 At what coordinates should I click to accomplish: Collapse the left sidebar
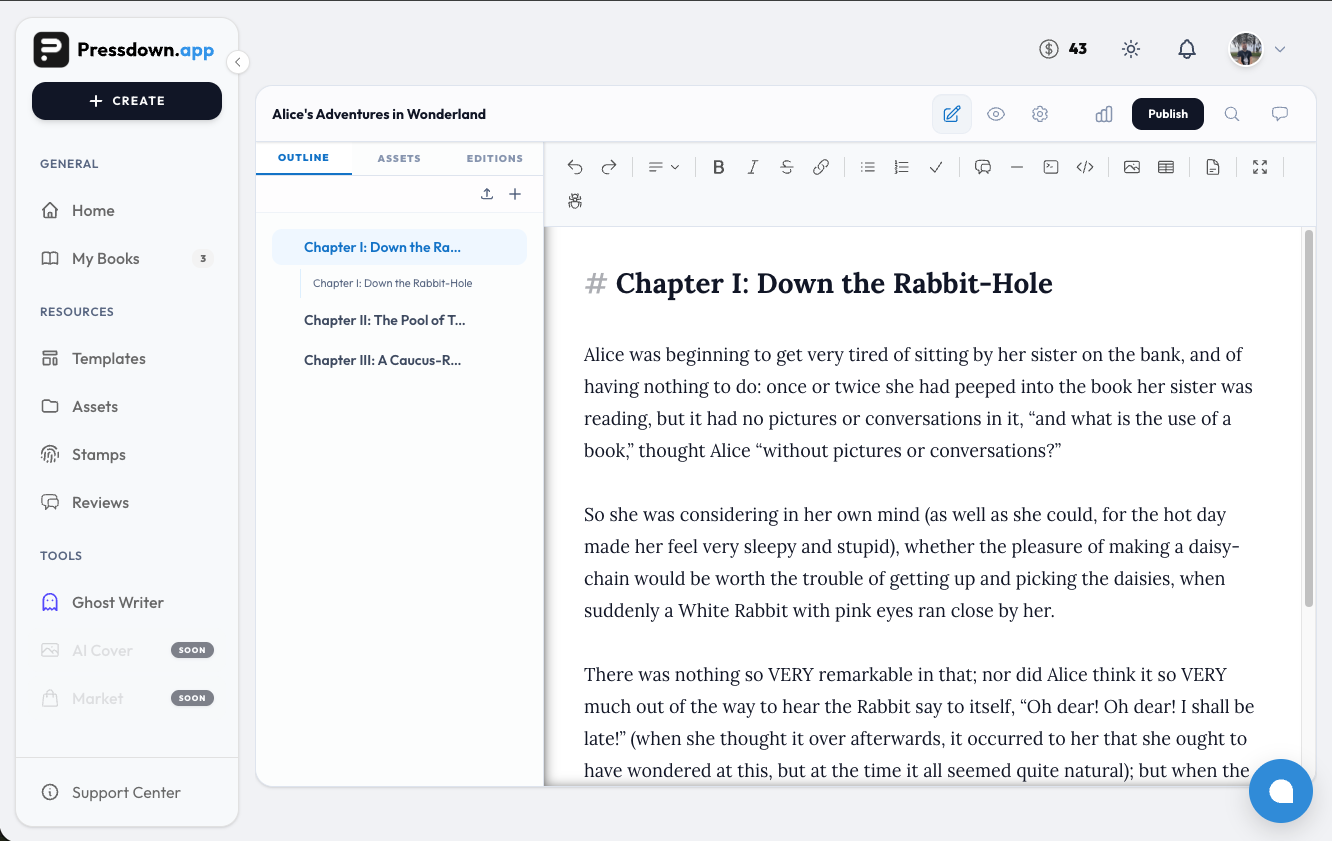tap(237, 62)
